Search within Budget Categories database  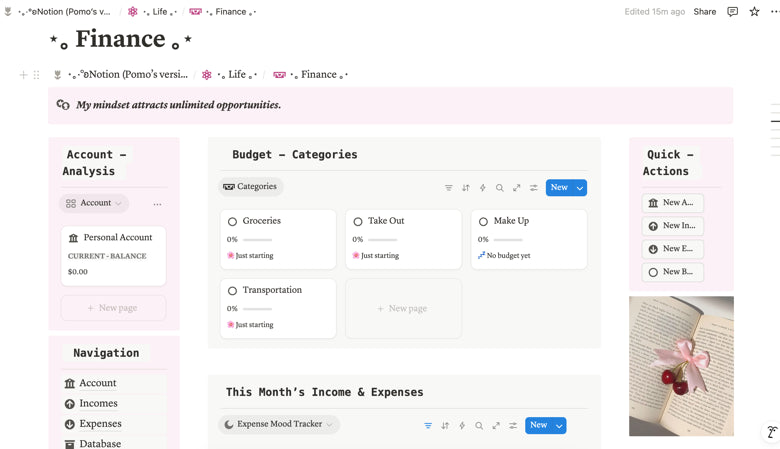coord(500,188)
